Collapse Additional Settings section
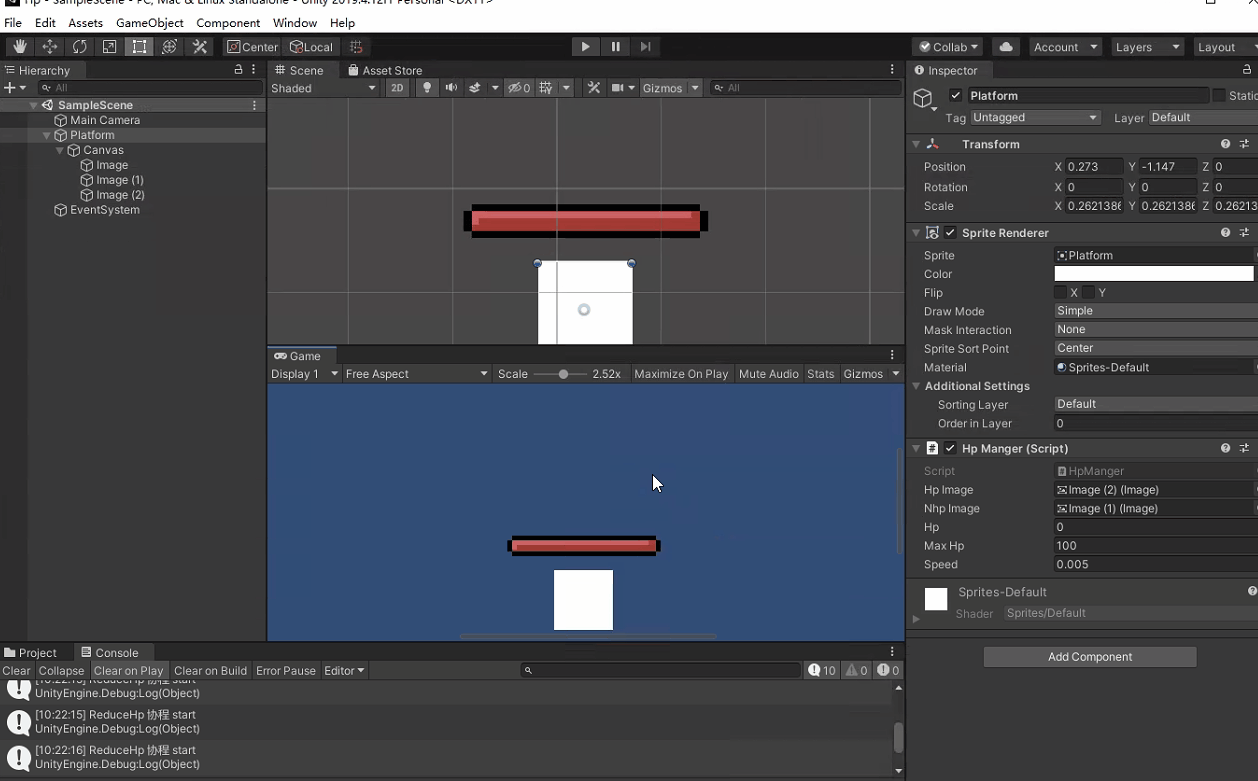 916,386
